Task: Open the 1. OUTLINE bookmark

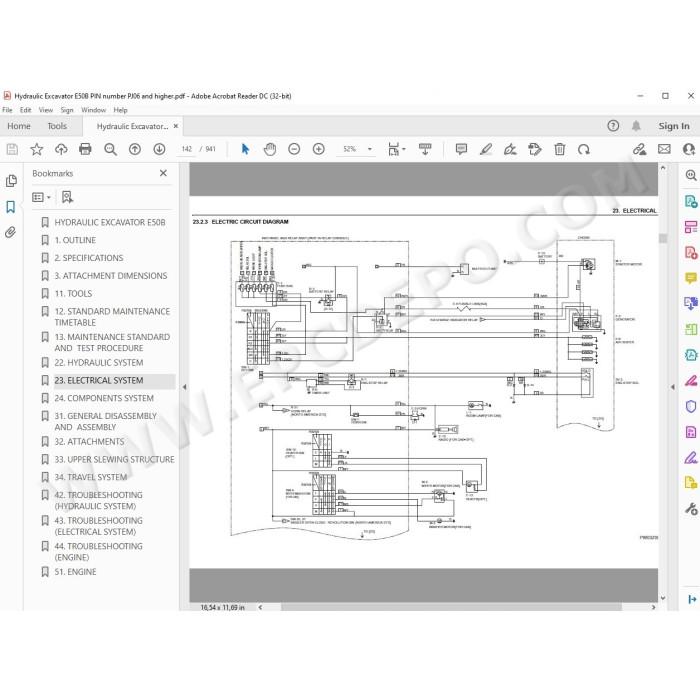Action: (x=75, y=240)
